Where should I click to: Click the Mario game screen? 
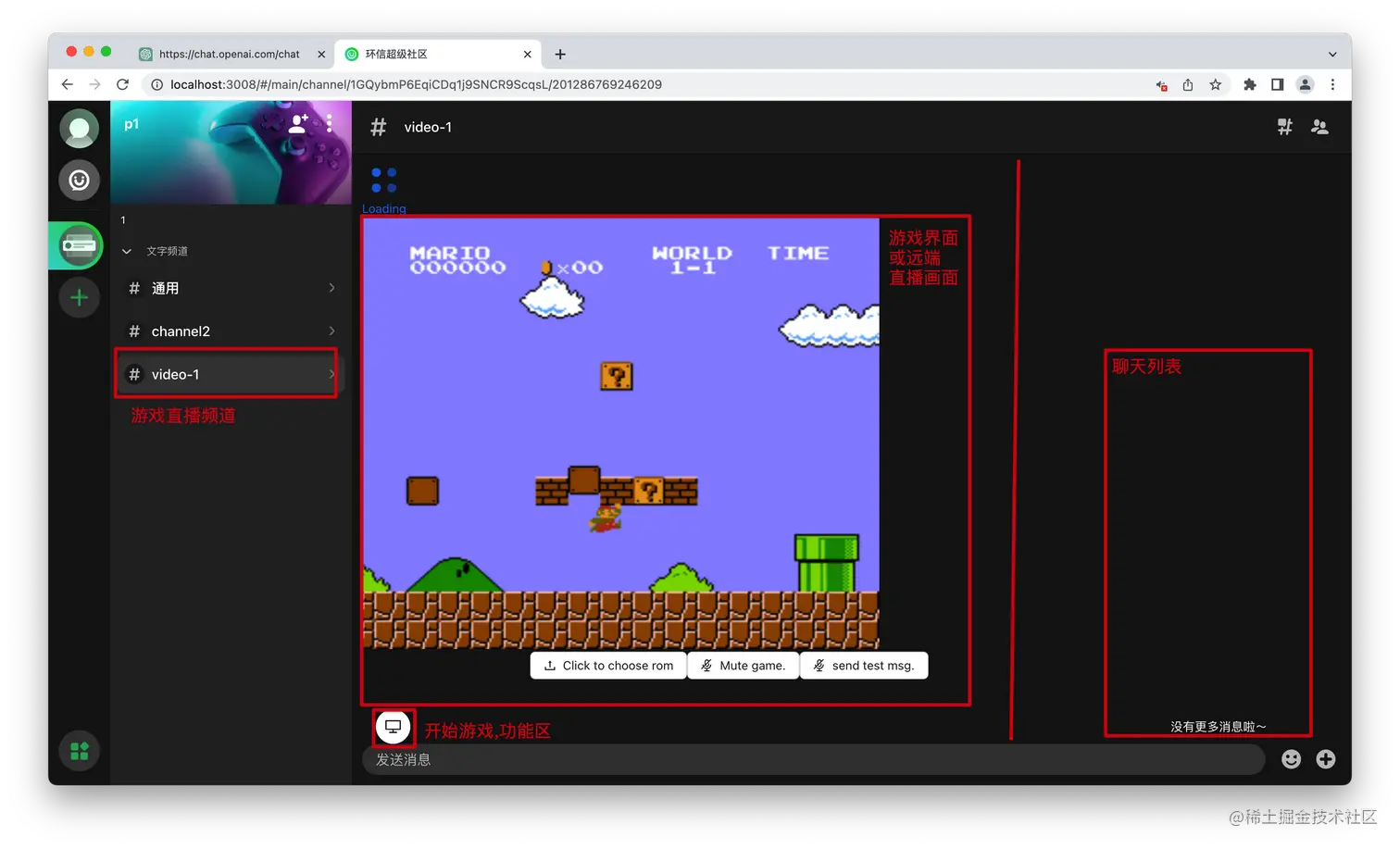click(x=621, y=433)
